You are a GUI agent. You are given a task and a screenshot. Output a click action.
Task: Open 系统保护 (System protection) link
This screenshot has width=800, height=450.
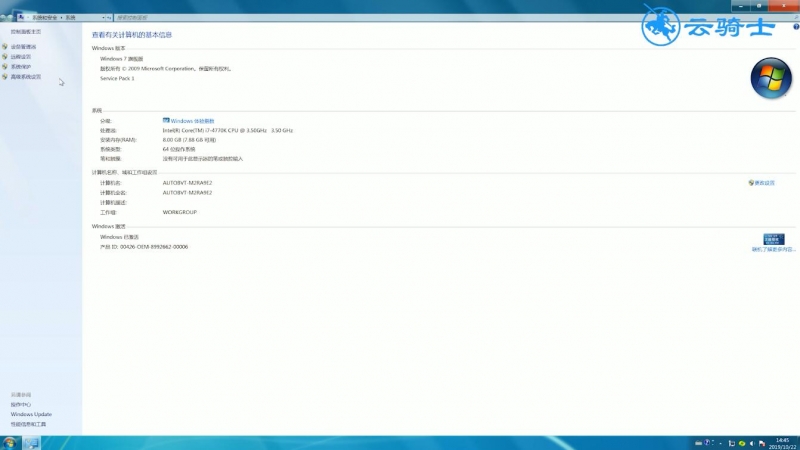[21, 67]
